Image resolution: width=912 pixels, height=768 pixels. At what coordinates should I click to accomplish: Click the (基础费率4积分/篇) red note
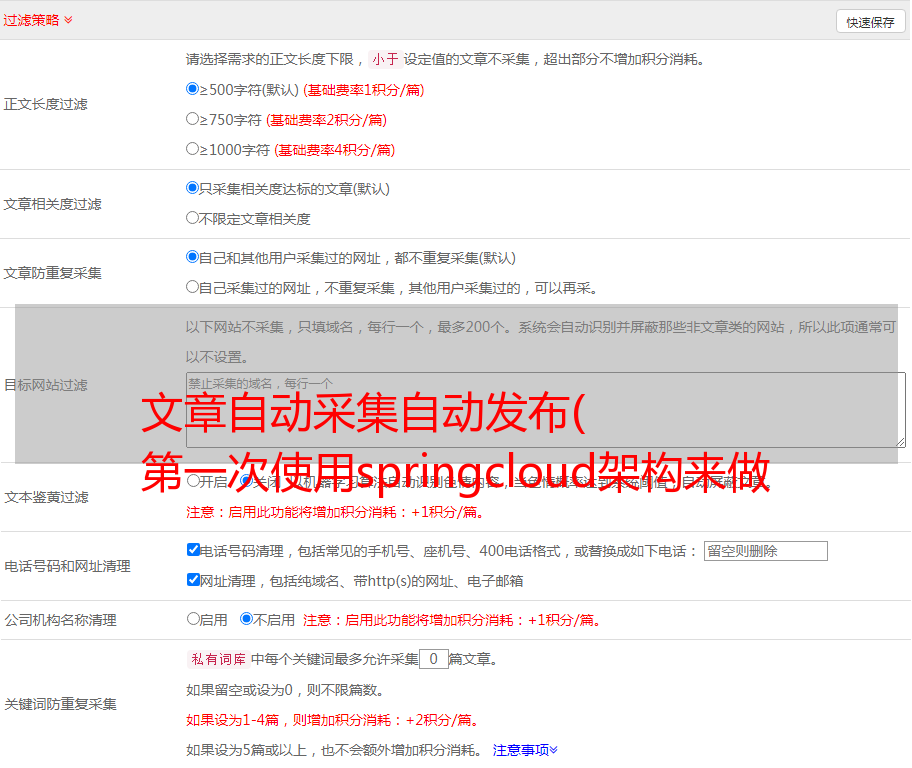(334, 150)
